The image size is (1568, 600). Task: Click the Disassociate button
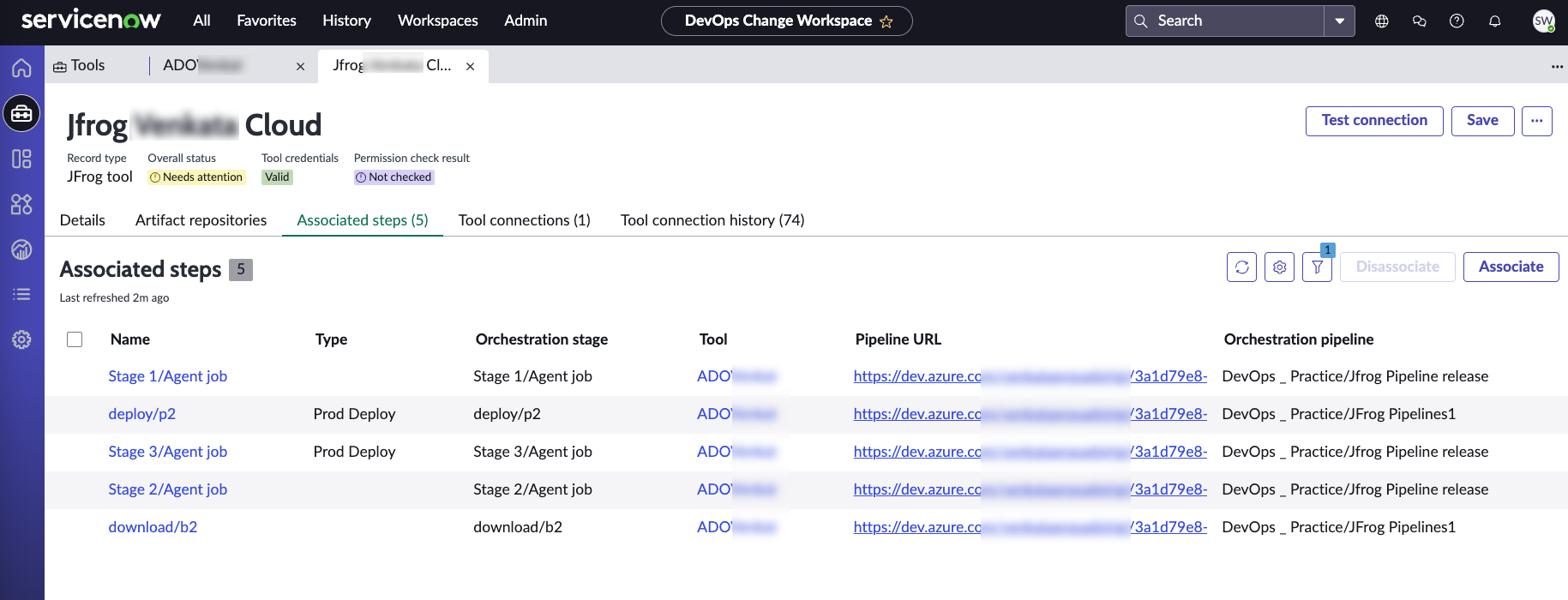tap(1397, 267)
